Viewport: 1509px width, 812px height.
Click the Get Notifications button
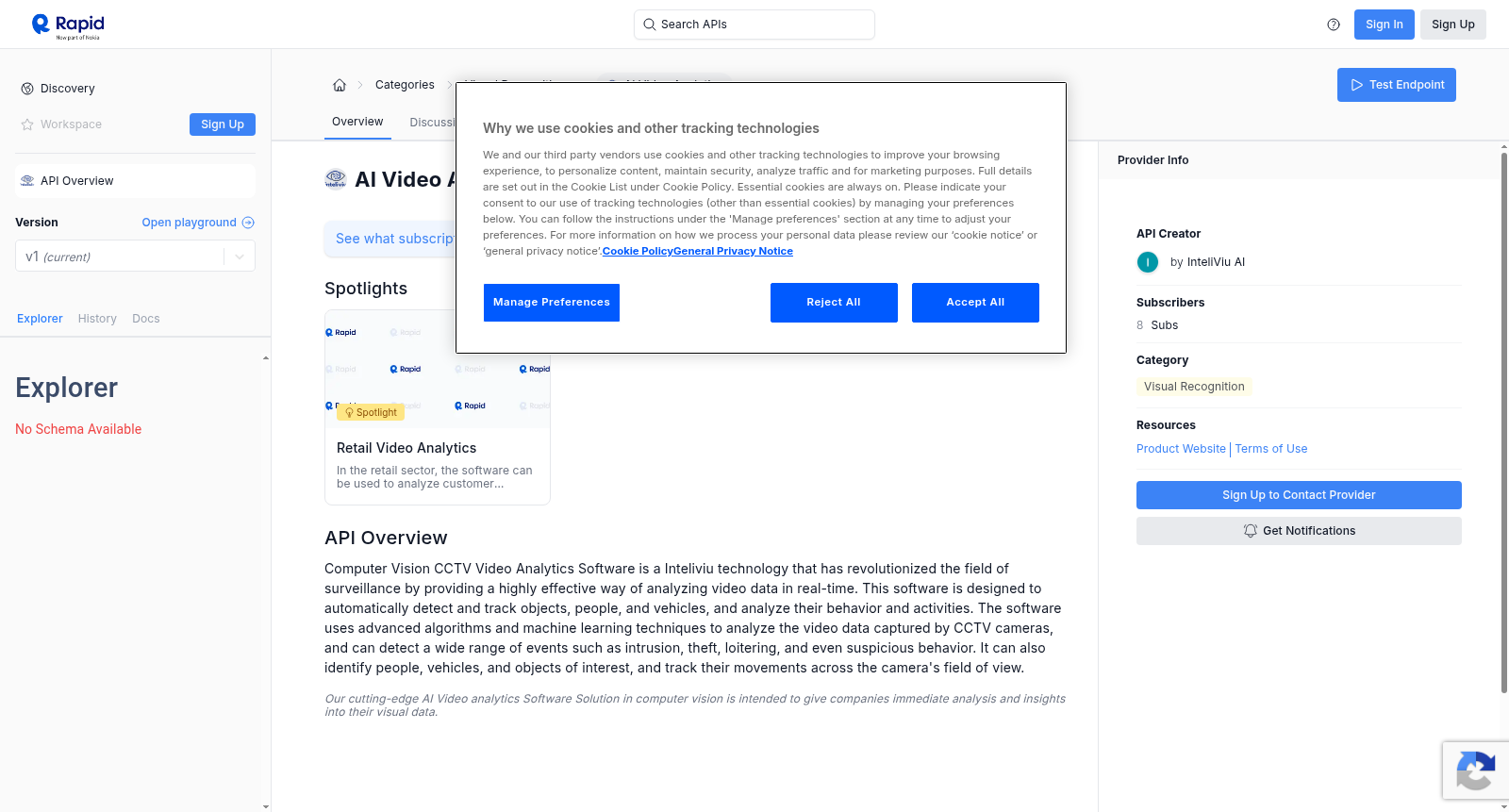(x=1299, y=531)
